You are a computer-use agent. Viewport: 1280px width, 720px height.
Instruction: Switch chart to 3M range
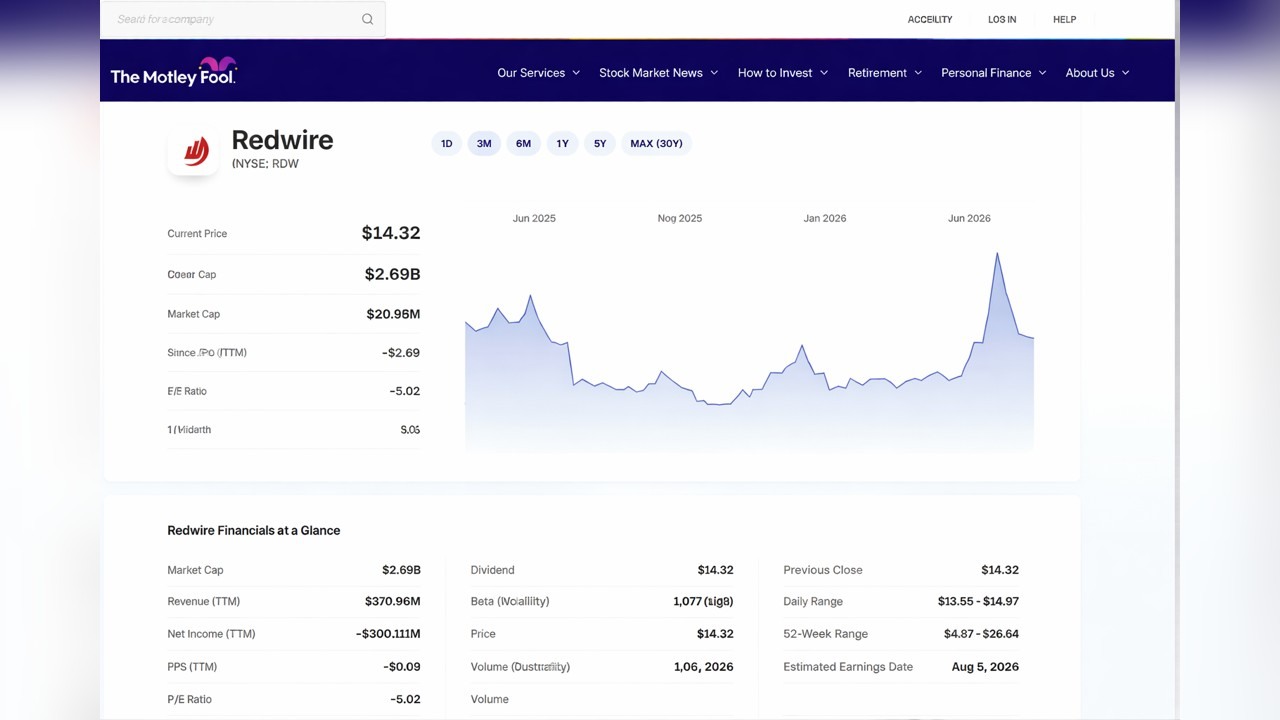484,144
